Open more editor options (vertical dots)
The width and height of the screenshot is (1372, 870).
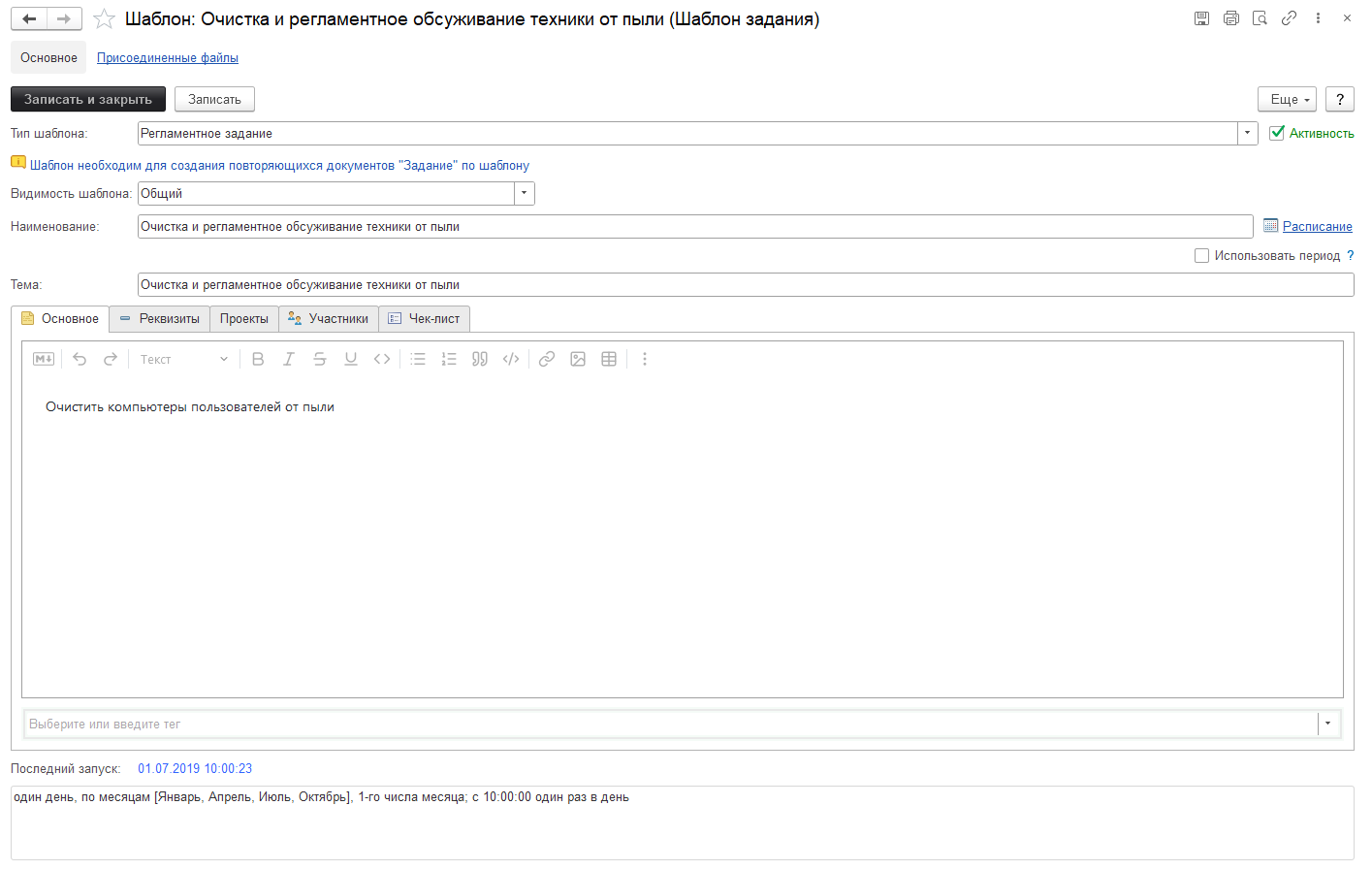point(645,359)
